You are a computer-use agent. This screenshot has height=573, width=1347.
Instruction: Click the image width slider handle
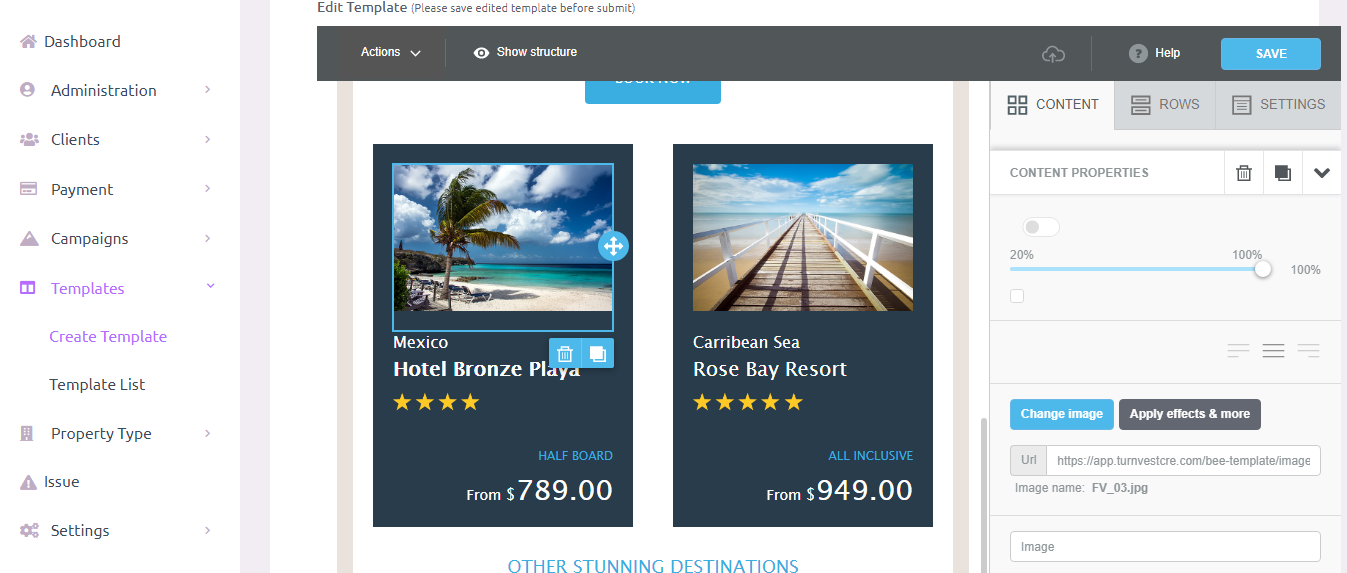point(1263,269)
